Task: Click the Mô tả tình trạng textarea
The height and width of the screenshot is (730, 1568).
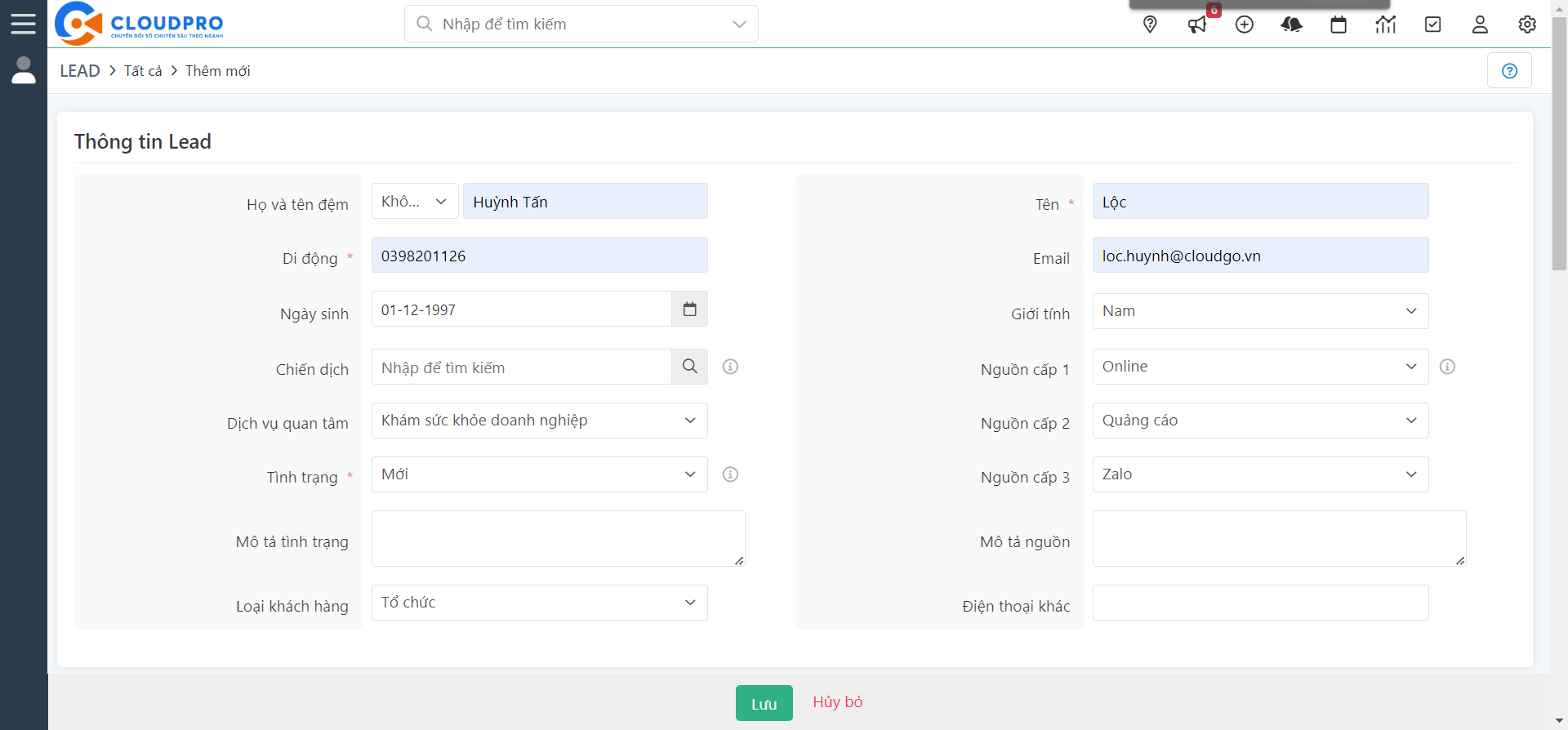Action: click(559, 538)
